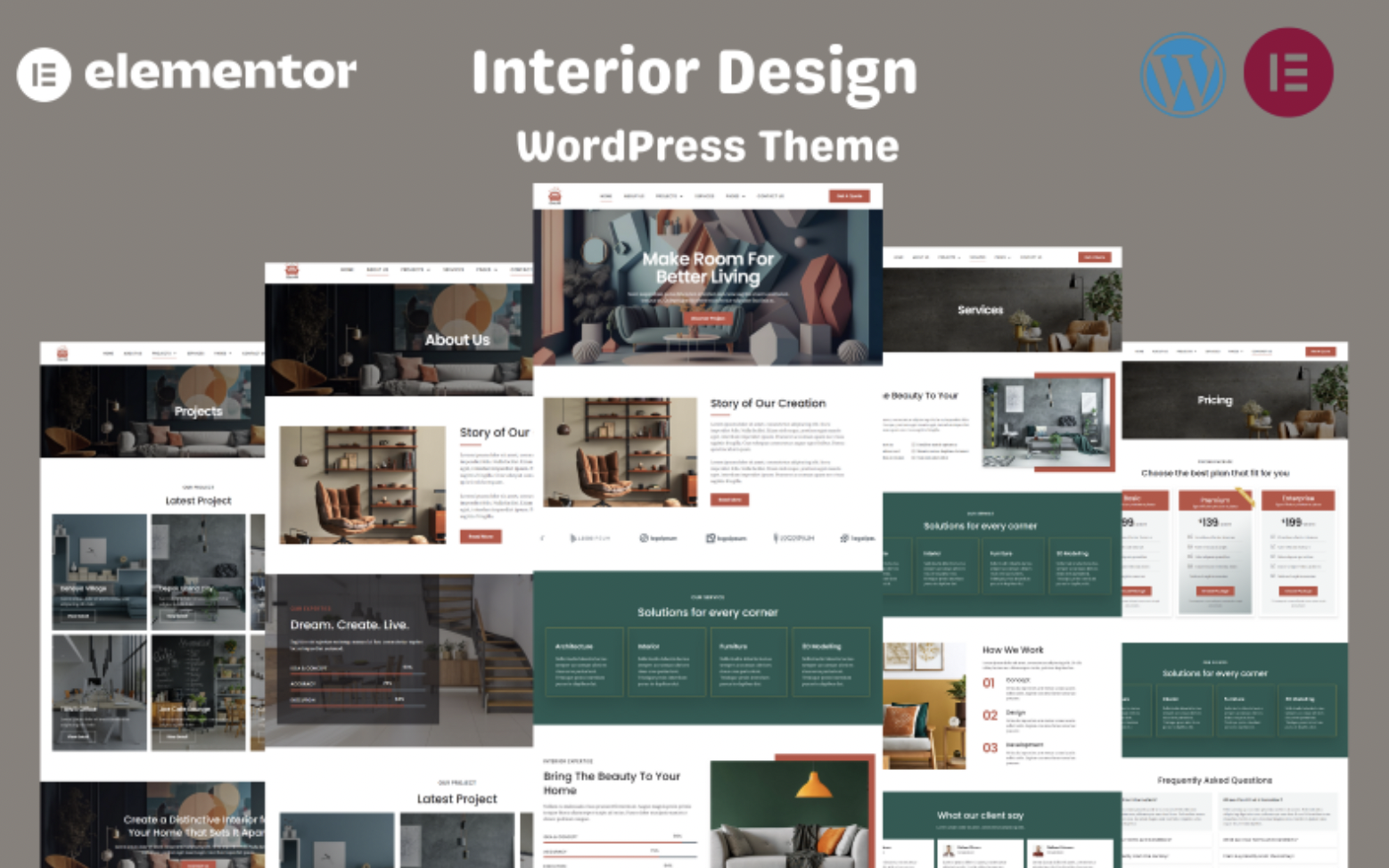The image size is (1389, 868).
Task: Click the Enterprise plan's choose package button
Action: (x=1298, y=591)
